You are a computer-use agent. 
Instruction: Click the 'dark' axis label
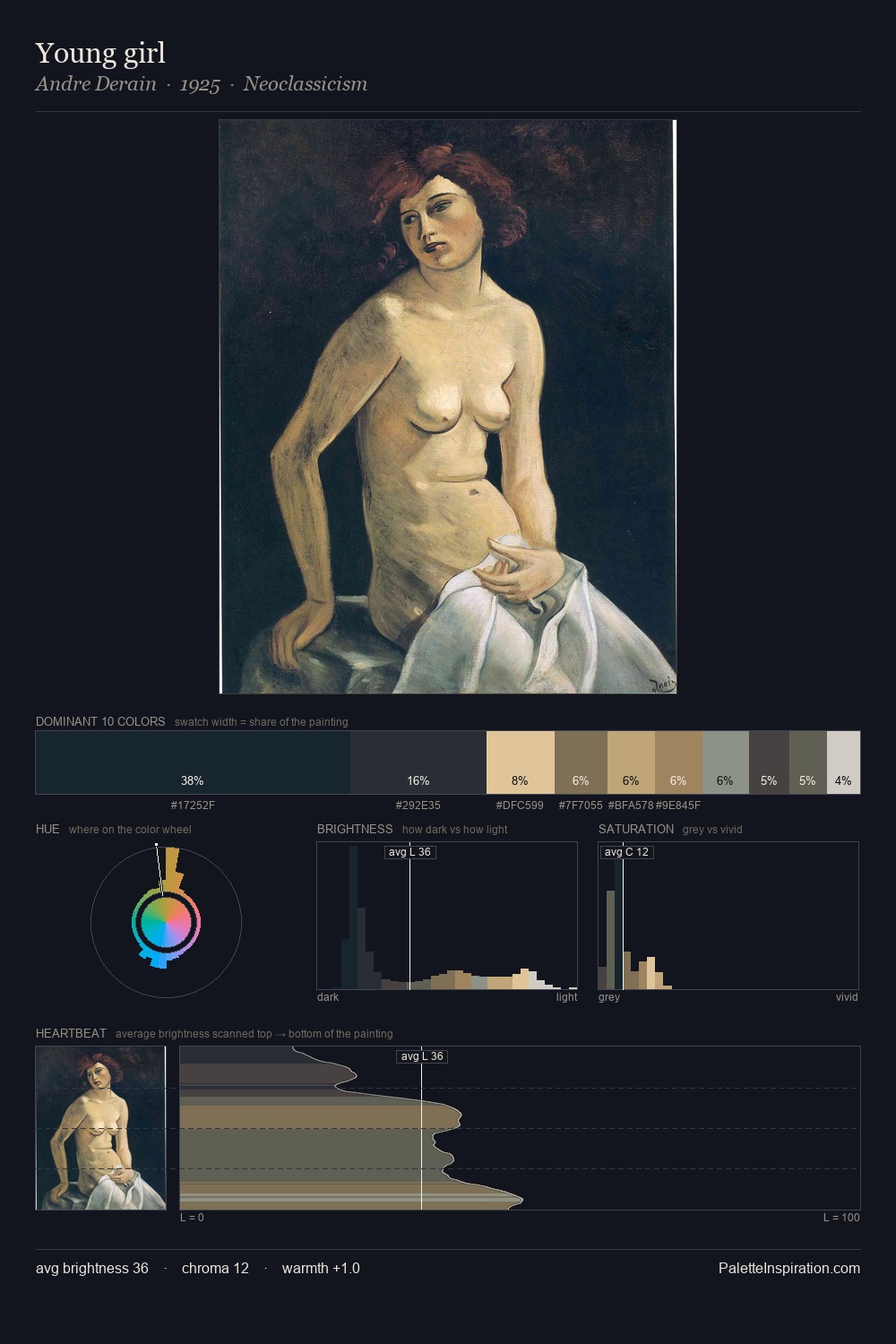click(328, 997)
